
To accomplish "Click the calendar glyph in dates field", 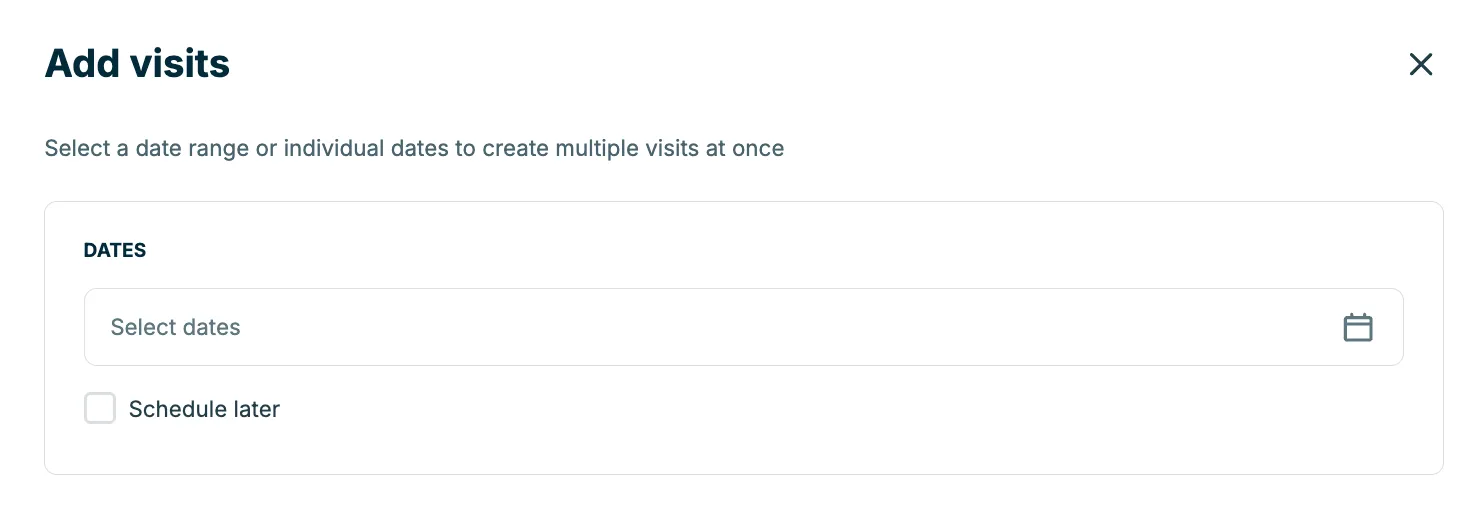I will tap(1357, 327).
